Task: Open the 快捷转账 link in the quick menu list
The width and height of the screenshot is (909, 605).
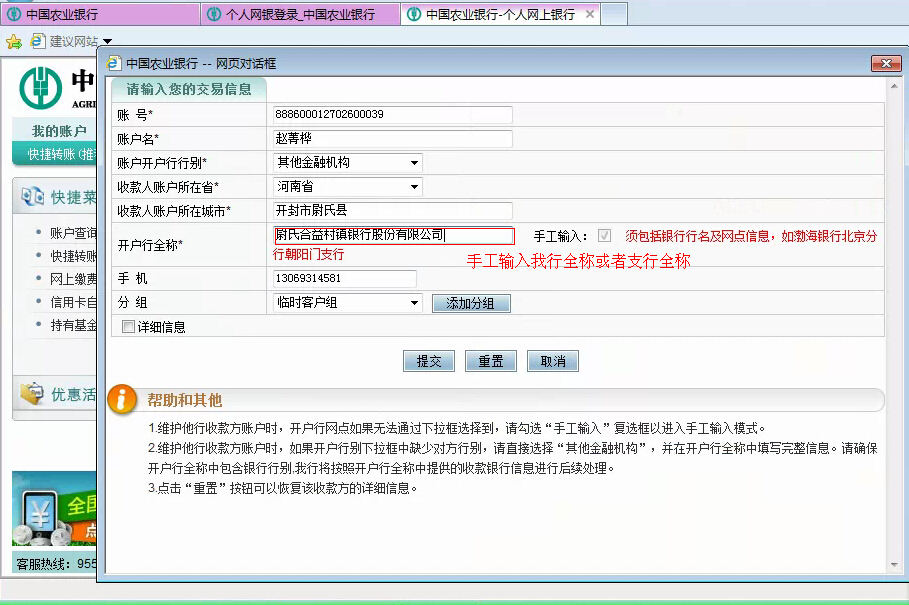Action: (x=74, y=256)
